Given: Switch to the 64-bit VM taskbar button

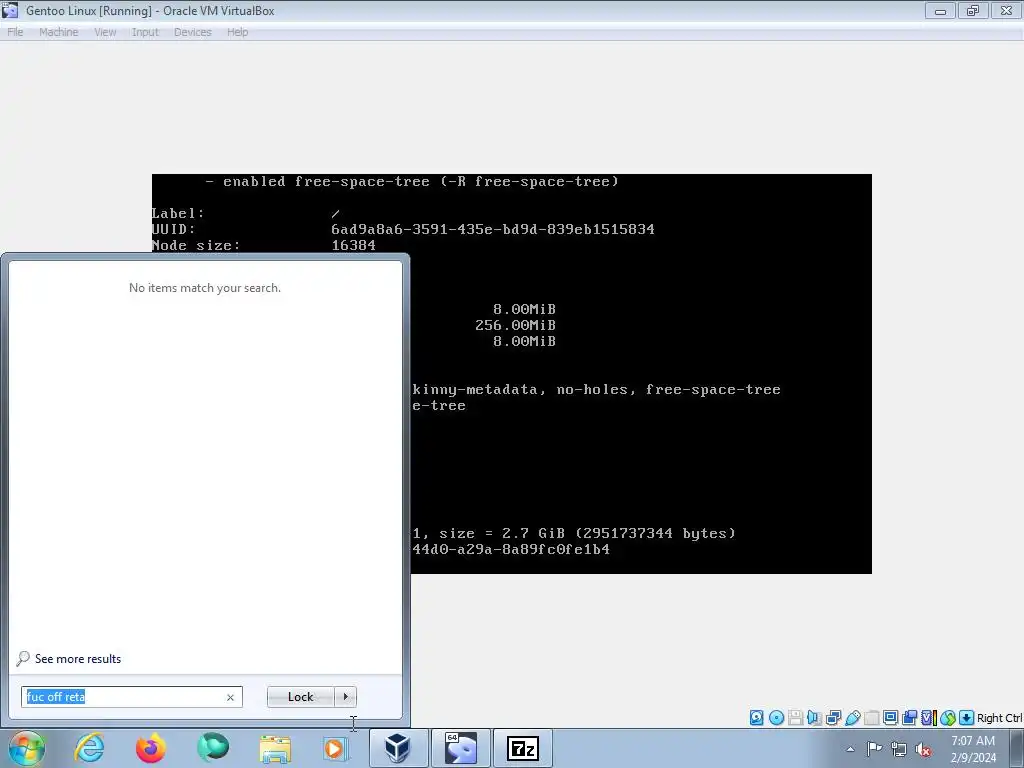Looking at the screenshot, I should click(x=460, y=748).
